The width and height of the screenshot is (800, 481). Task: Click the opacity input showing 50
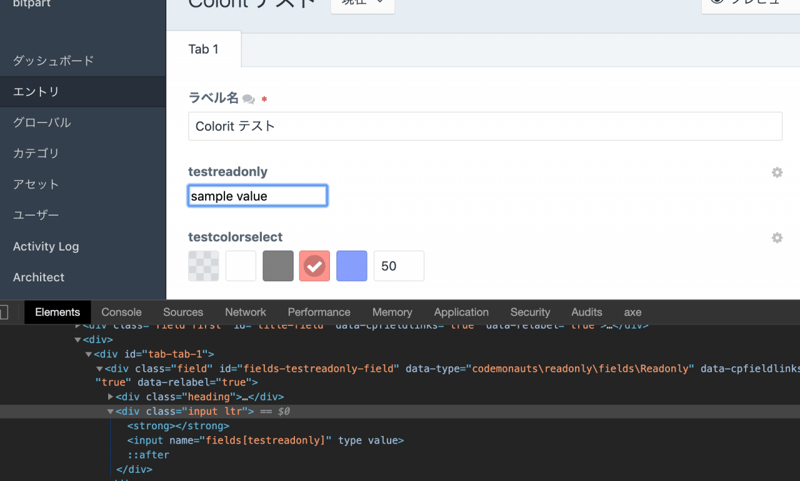tap(398, 266)
